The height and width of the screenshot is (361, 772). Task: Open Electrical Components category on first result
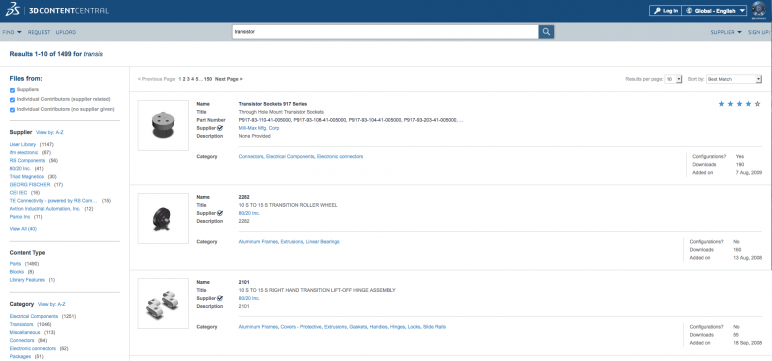click(x=290, y=157)
